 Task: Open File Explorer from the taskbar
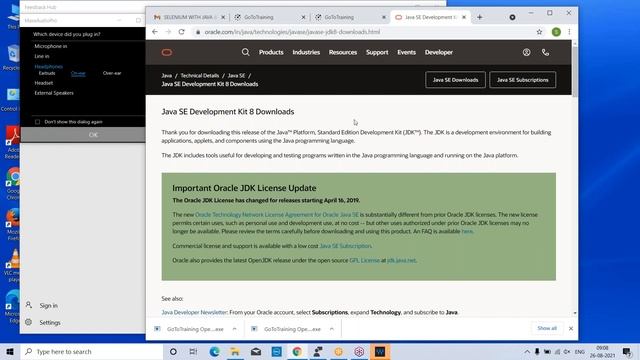pos(235,351)
